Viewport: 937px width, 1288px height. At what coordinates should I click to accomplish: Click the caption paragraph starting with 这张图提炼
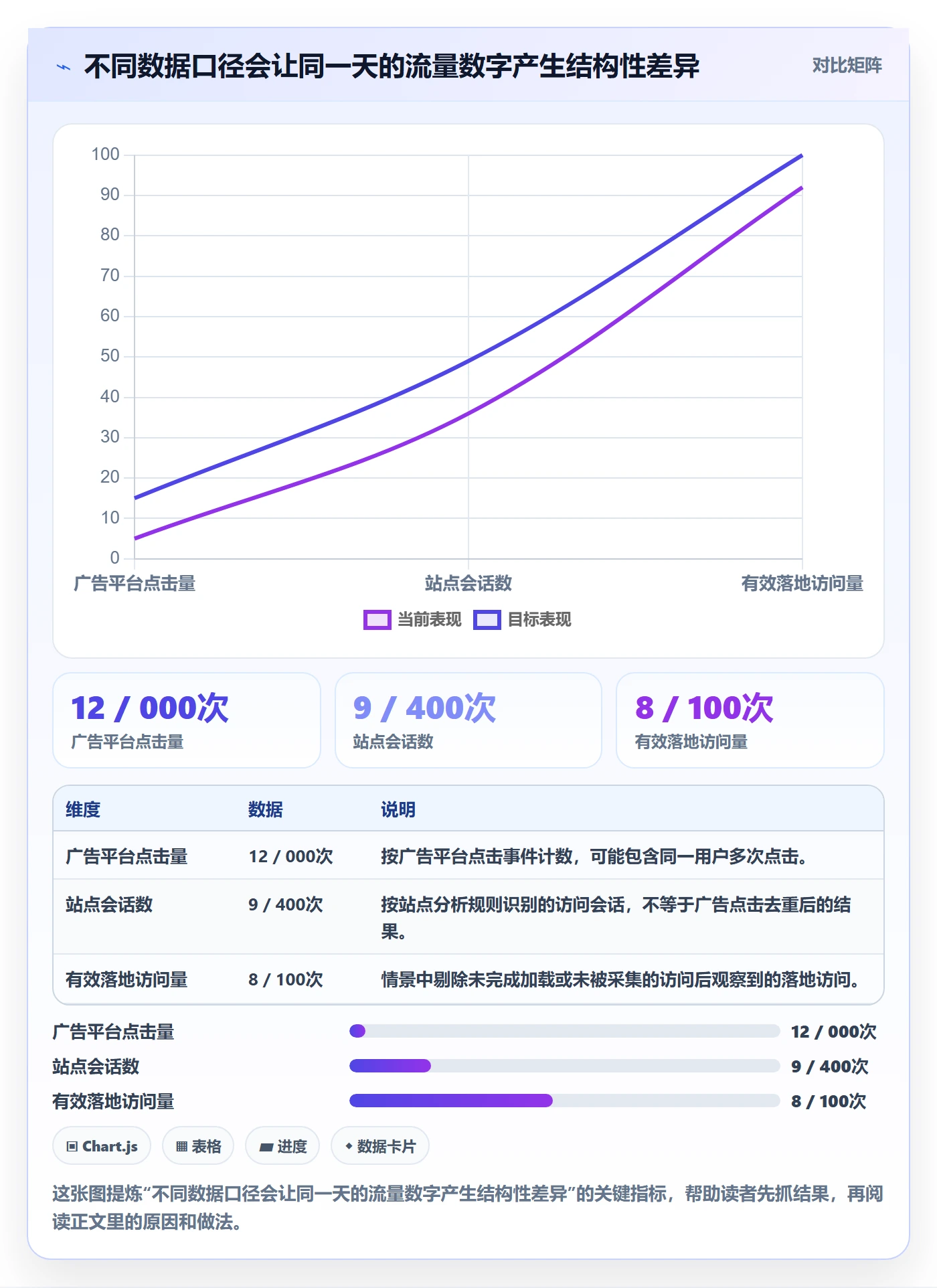[468, 1208]
